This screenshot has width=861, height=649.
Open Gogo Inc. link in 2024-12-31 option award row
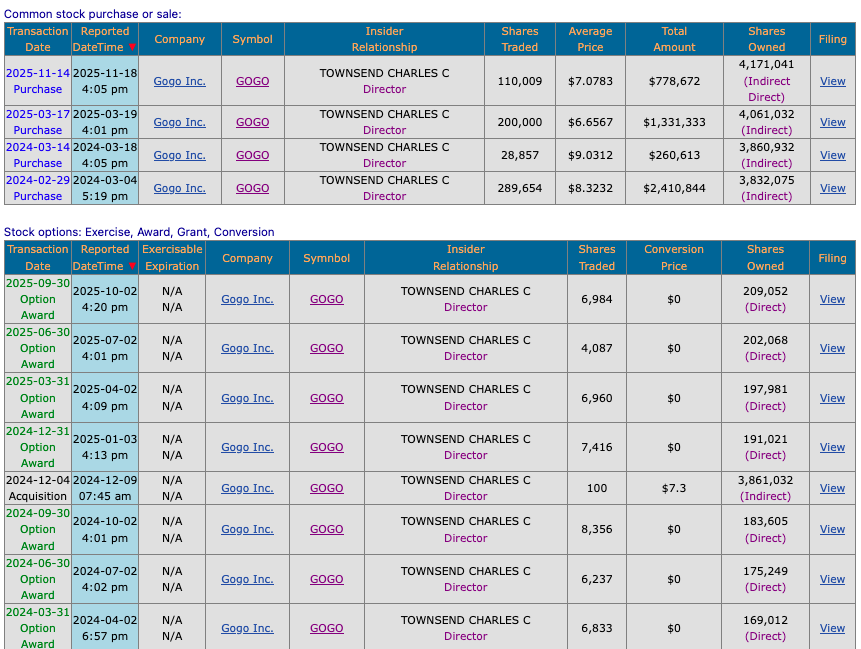click(x=247, y=447)
